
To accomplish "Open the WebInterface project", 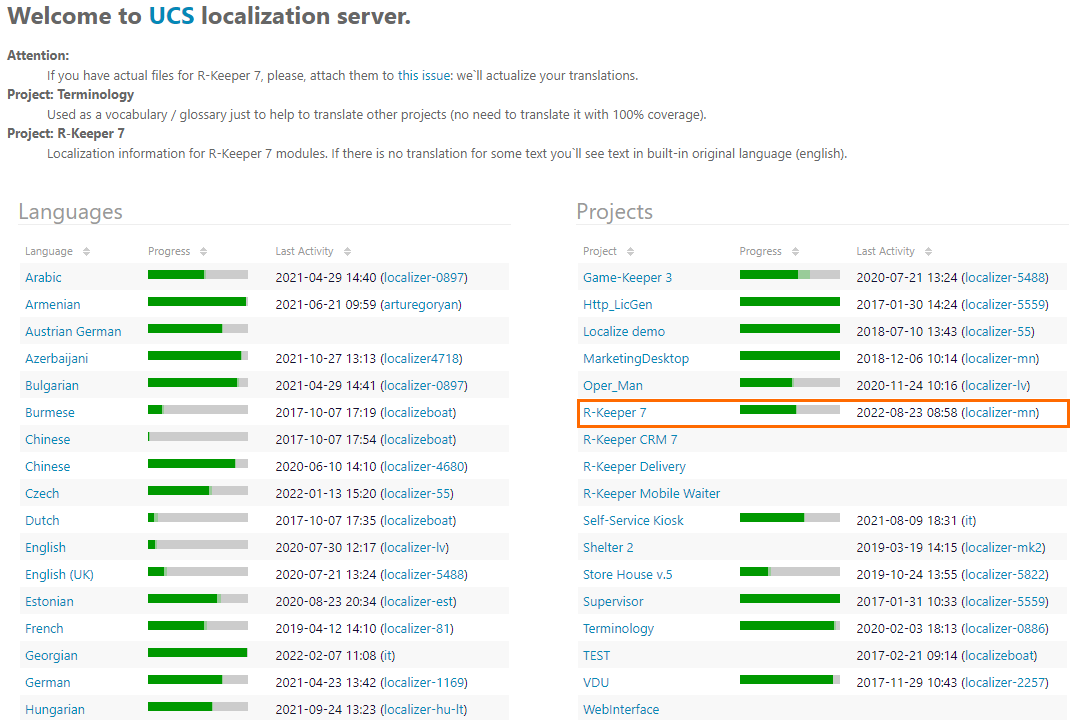I will click(x=621, y=710).
